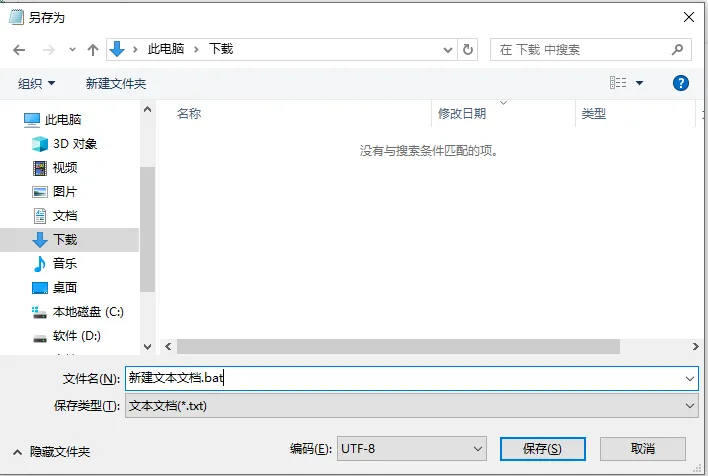Screen dimensions: 708x476
Task: Click the search magnifier icon
Action: coord(677,49)
